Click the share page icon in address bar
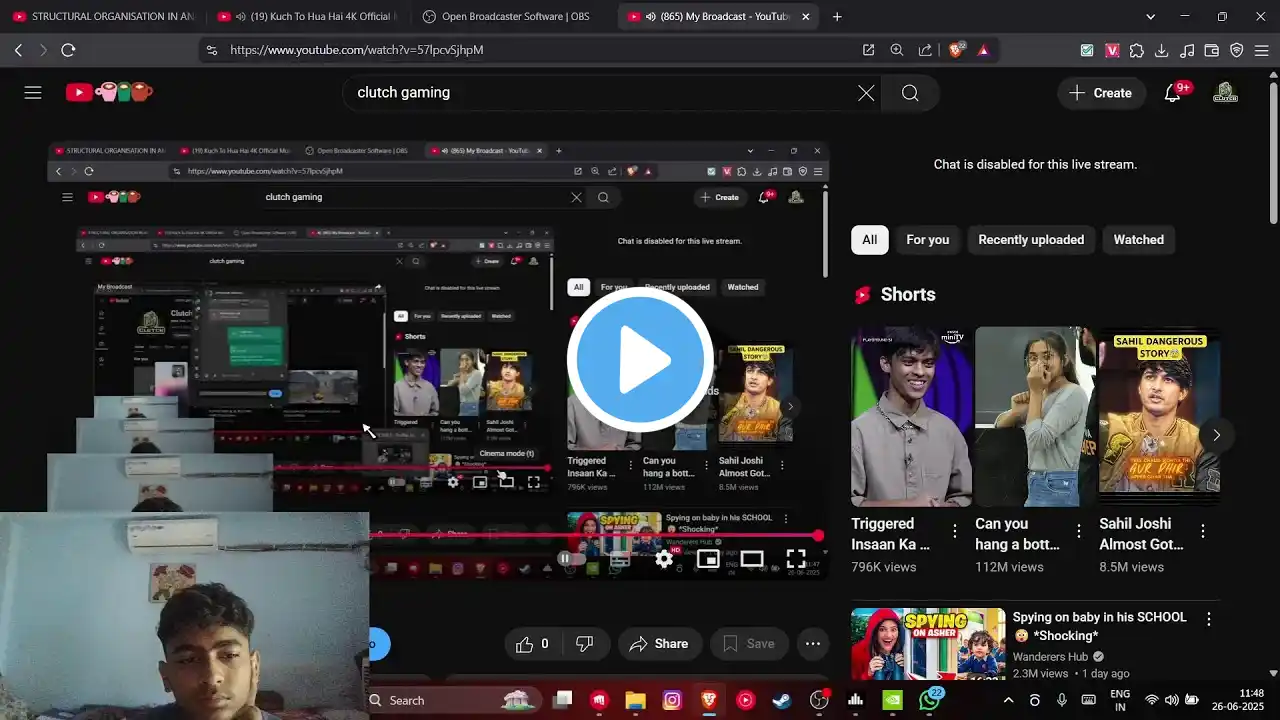This screenshot has width=1280, height=720. (925, 50)
